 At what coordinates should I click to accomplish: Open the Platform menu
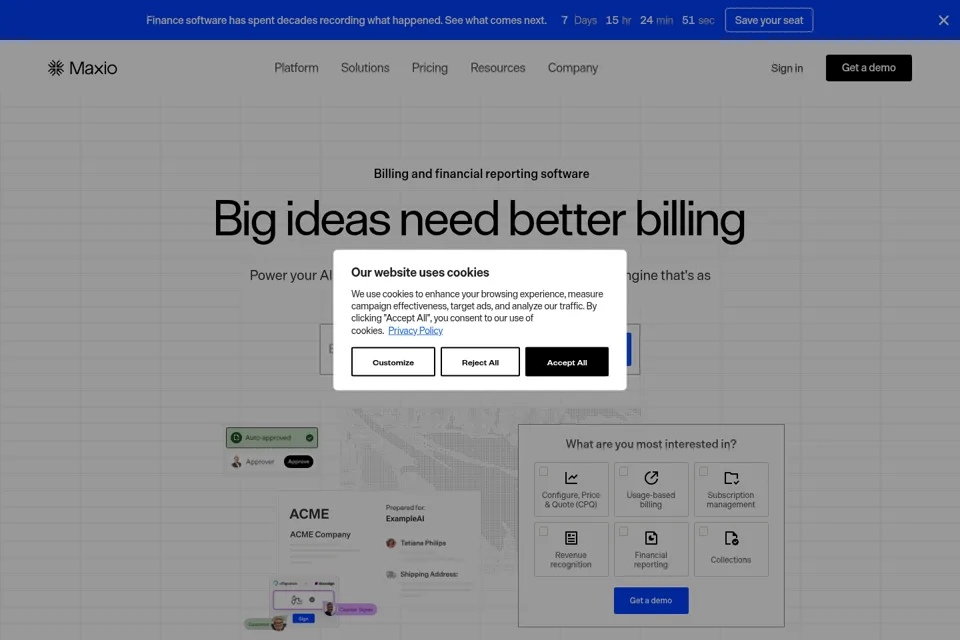pos(296,68)
